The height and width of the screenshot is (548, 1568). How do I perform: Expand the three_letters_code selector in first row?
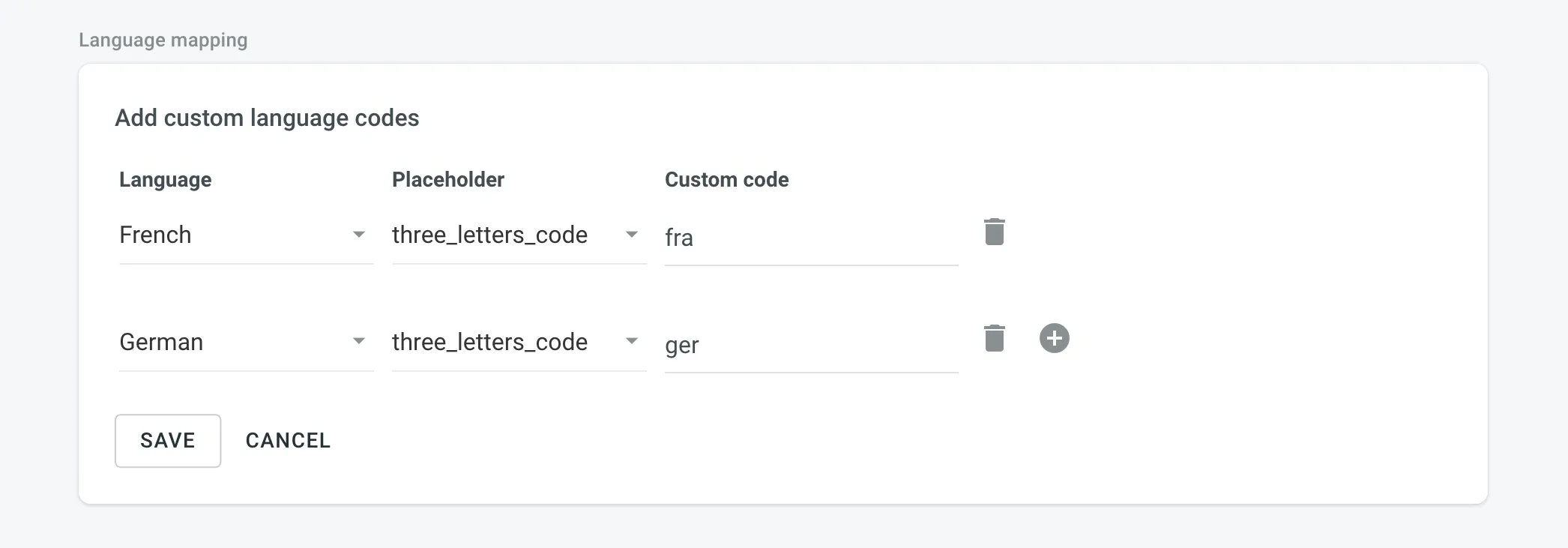[x=632, y=235]
